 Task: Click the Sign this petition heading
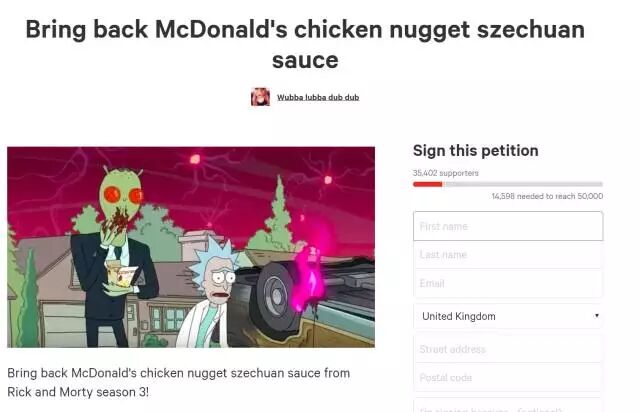[476, 150]
